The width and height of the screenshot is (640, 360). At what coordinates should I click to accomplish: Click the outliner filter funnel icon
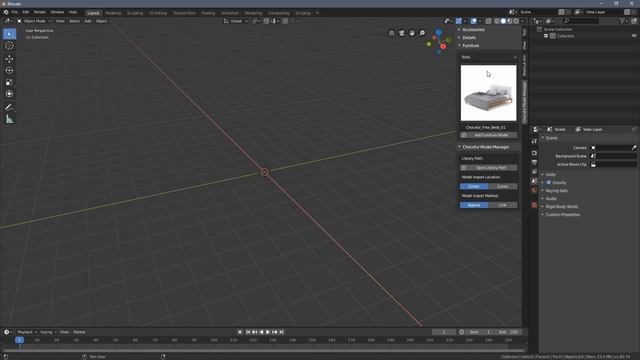pyautogui.click(x=622, y=21)
